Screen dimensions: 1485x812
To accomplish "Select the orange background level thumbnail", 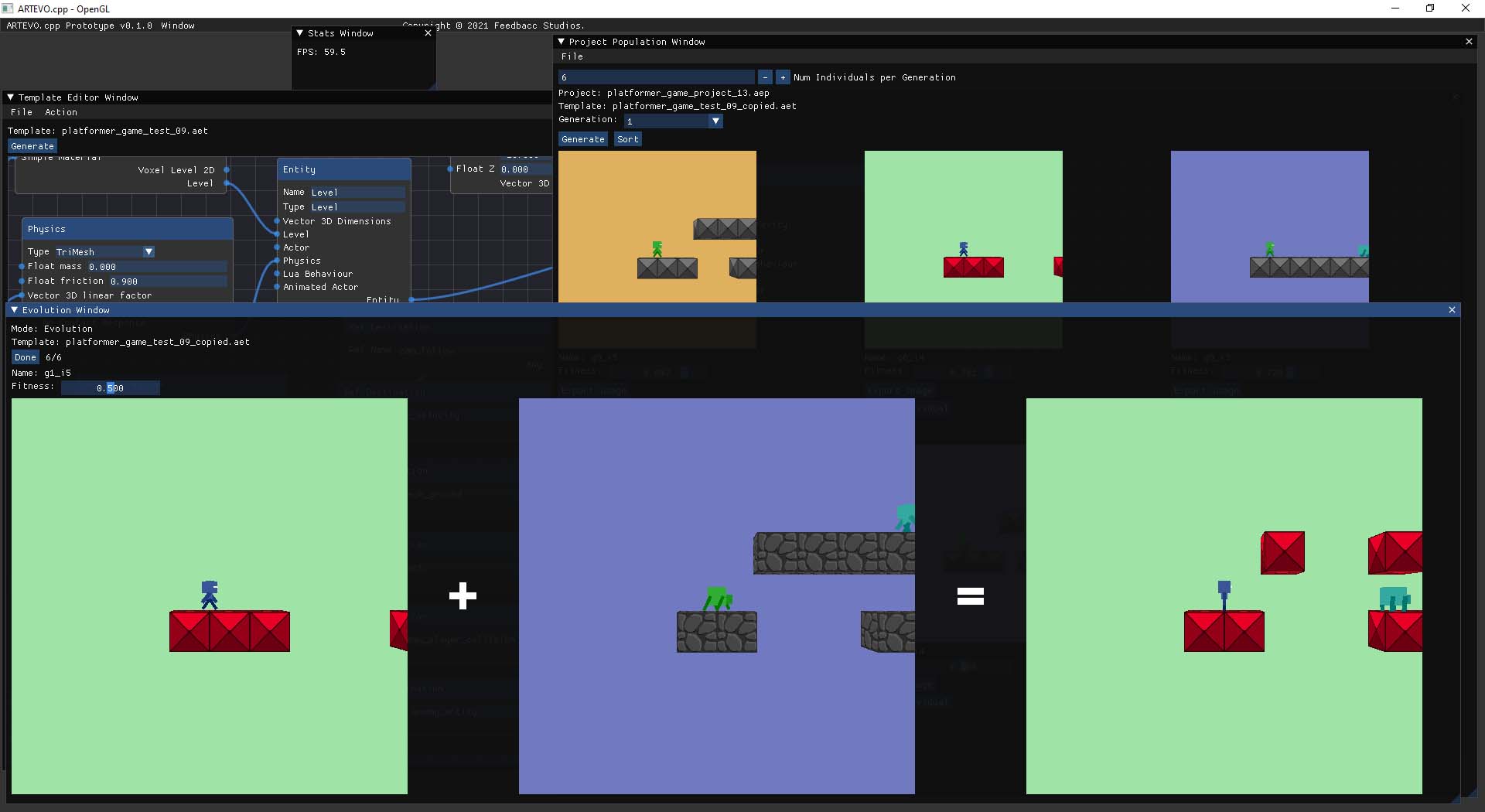I will point(657,227).
